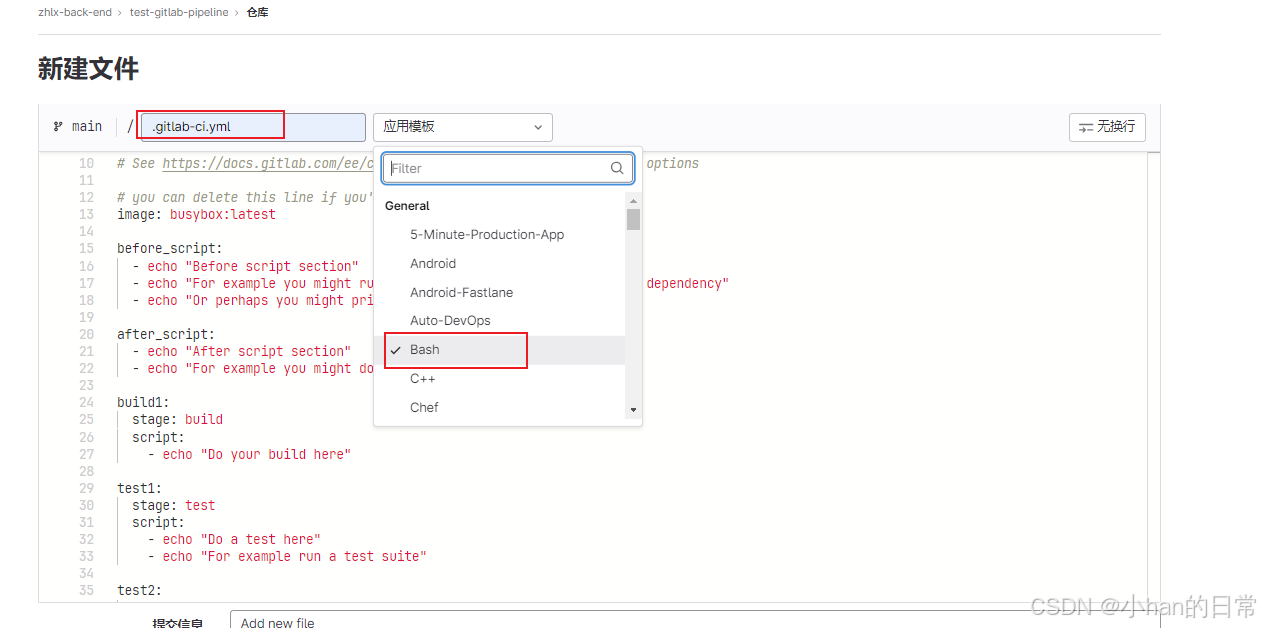Click the script: line under build1

coord(158,437)
